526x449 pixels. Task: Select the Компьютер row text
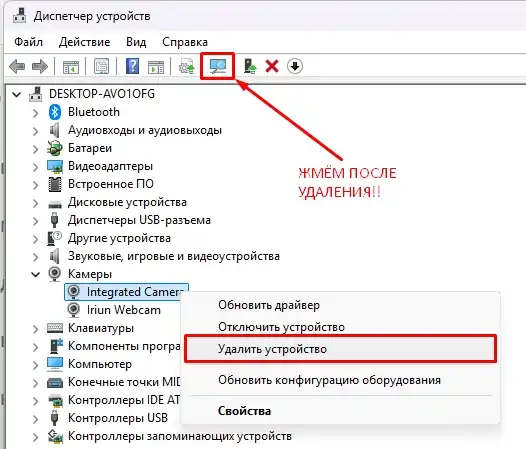point(100,364)
